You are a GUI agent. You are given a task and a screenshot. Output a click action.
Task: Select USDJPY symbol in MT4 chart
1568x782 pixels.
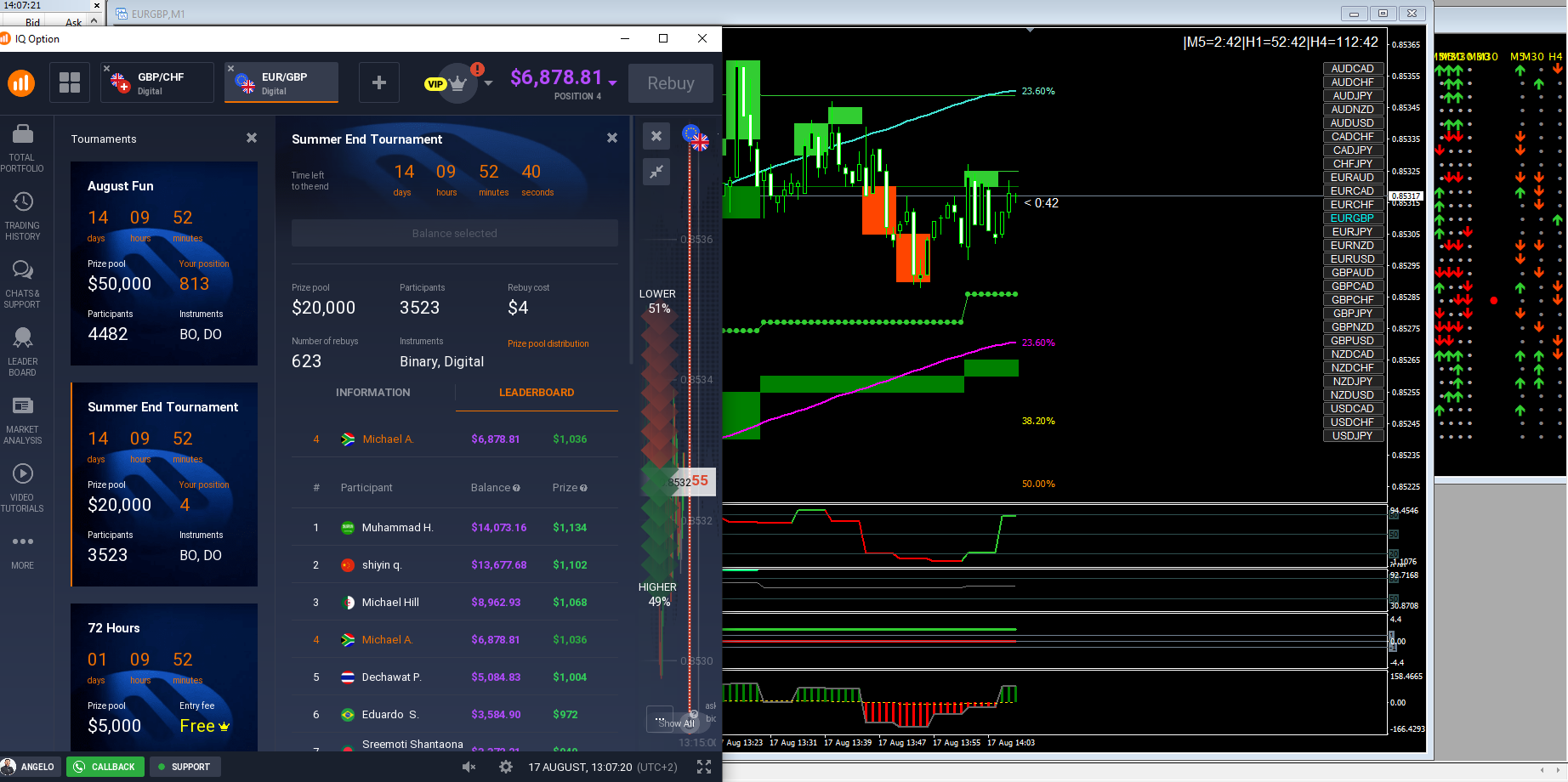coord(1353,436)
